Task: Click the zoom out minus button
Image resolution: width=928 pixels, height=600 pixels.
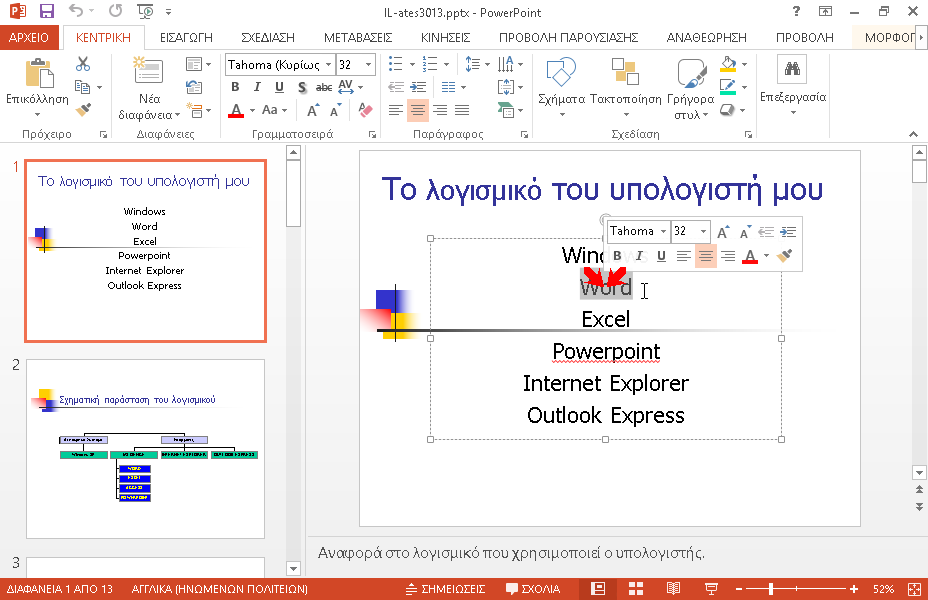Action: coord(739,589)
